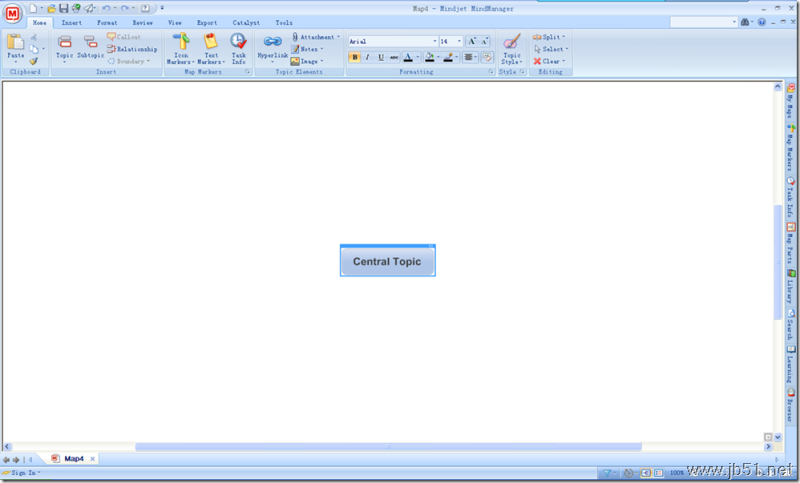
Task: Open Task Info
Action: [238, 48]
